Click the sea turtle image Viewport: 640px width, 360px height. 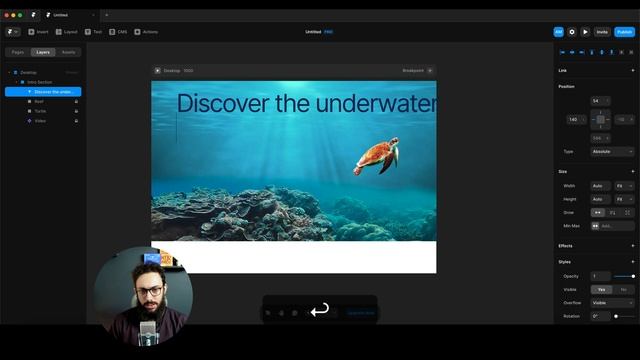[376, 156]
